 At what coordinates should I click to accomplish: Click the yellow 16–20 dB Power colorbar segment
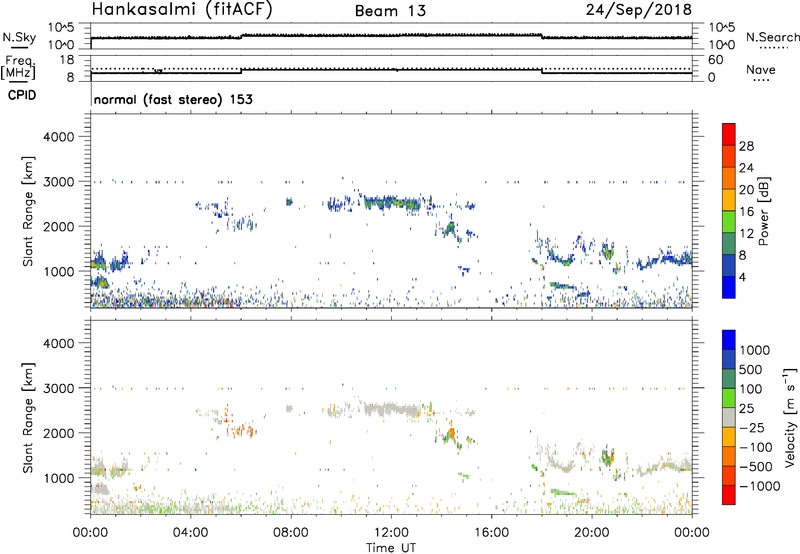tap(729, 199)
